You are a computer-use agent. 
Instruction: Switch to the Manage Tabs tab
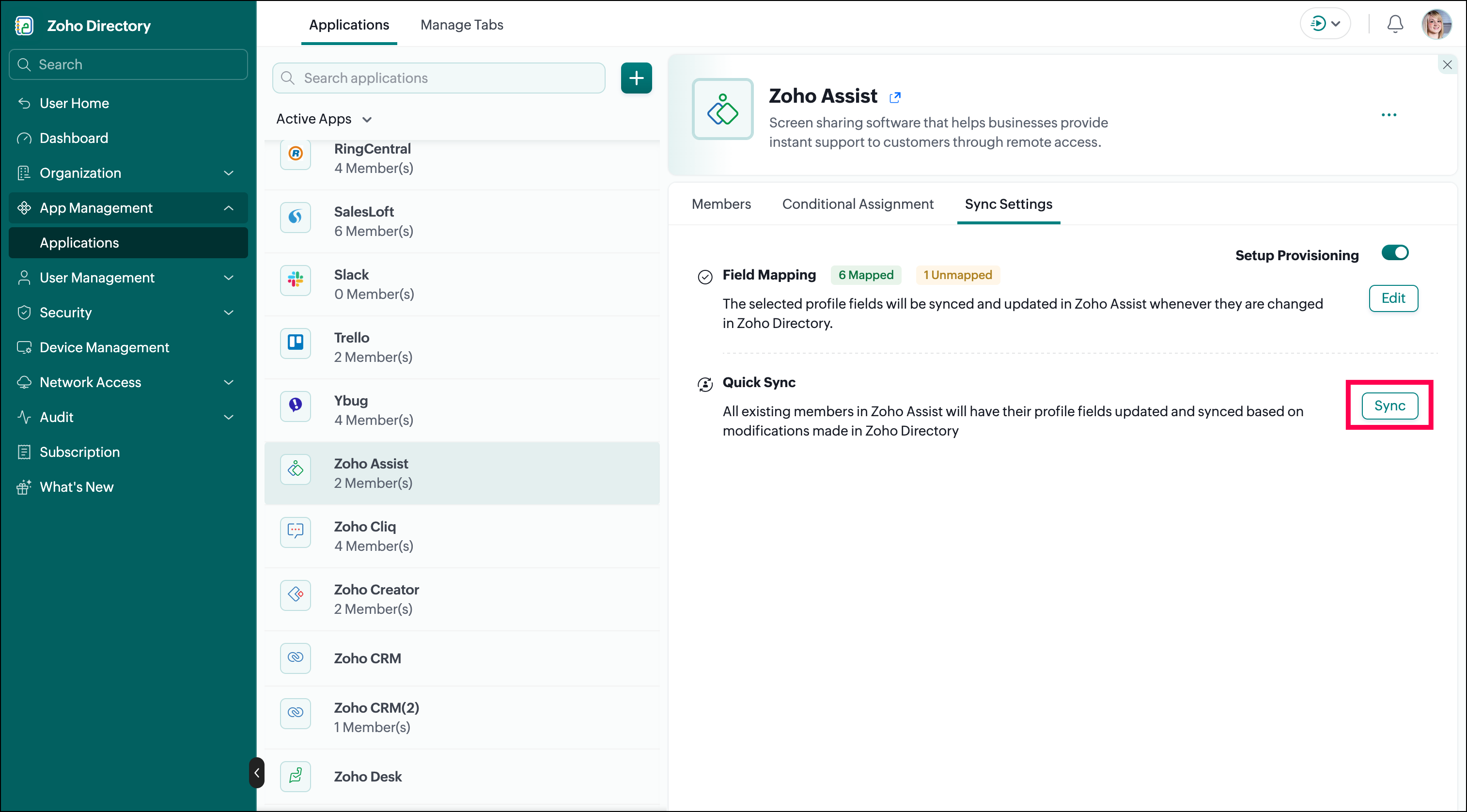(462, 25)
